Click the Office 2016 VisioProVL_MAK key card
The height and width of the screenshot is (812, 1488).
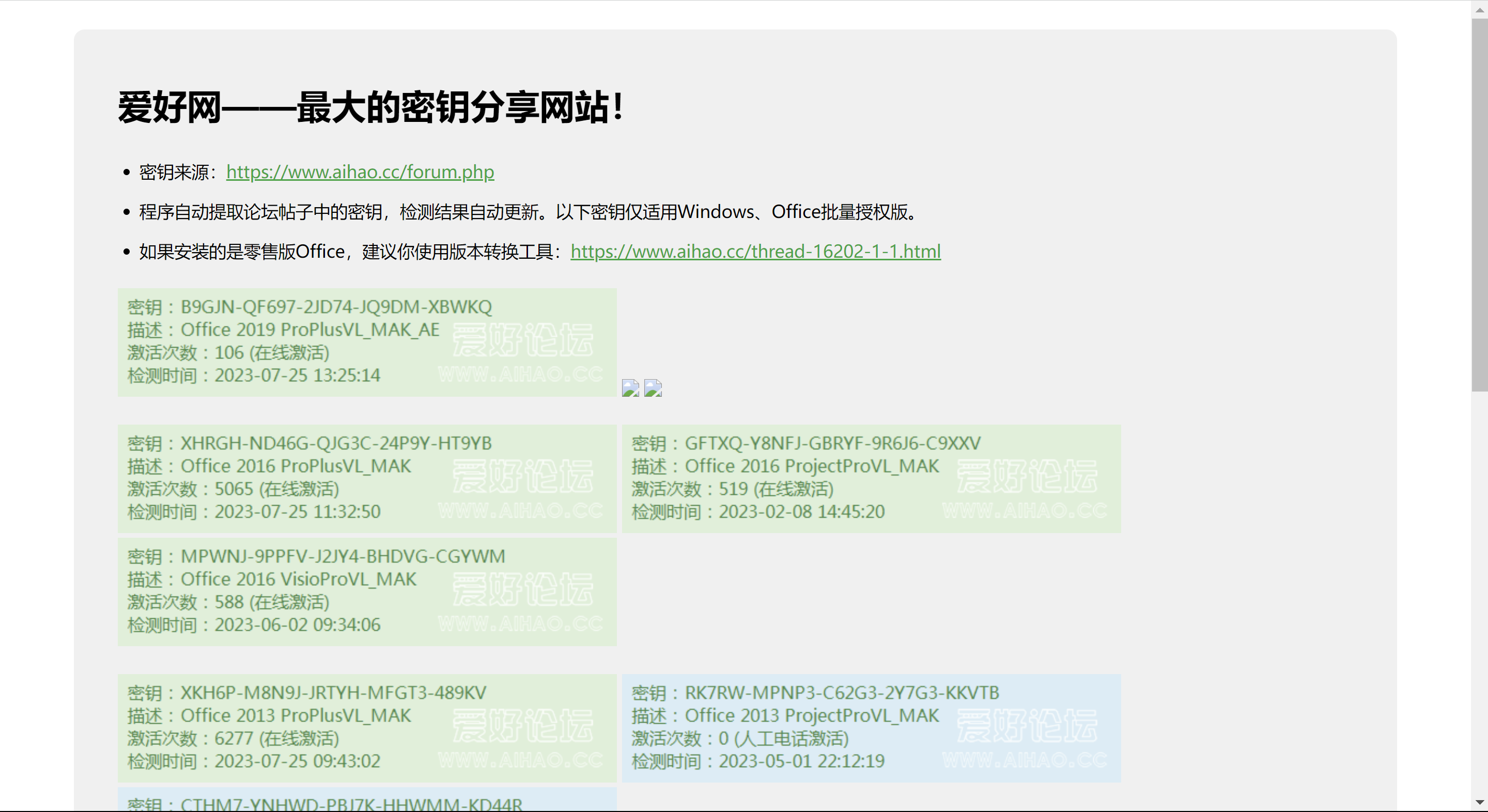[x=367, y=592]
